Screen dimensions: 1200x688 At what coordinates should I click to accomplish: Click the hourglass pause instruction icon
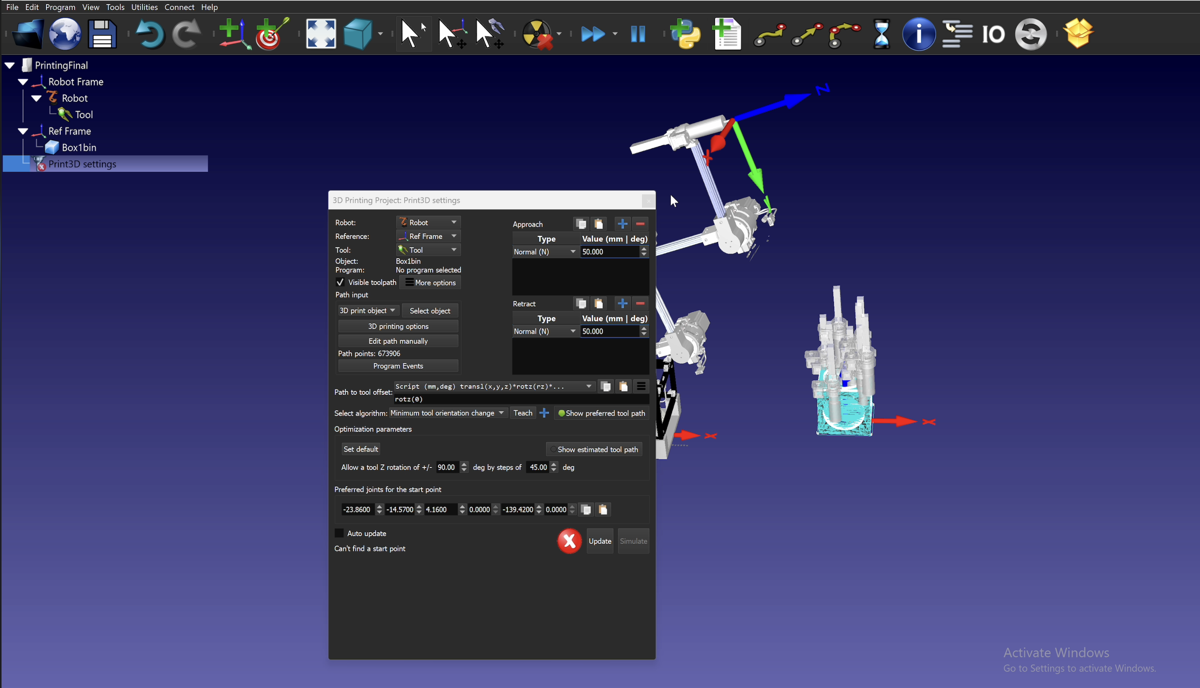881,35
